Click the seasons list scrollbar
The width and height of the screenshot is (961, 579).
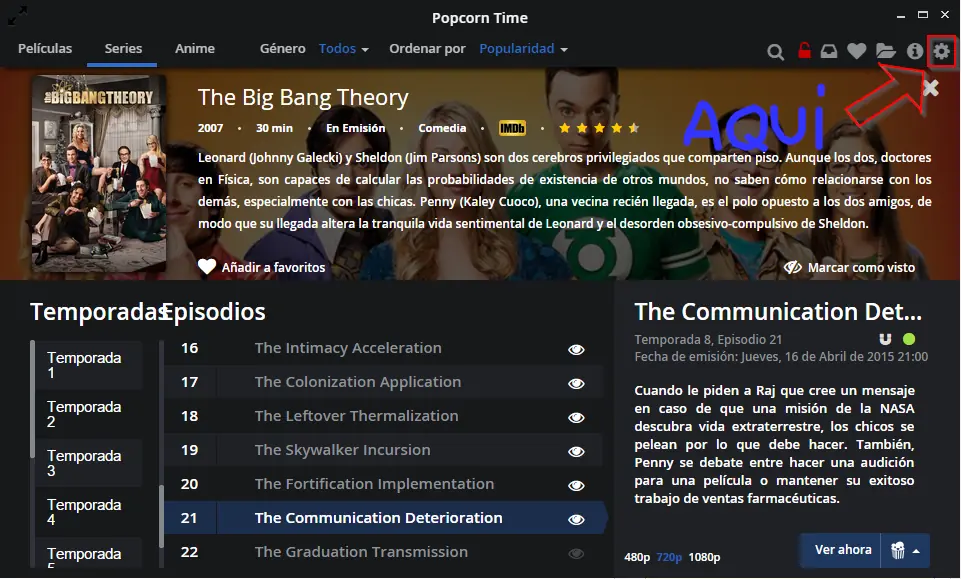click(32, 399)
